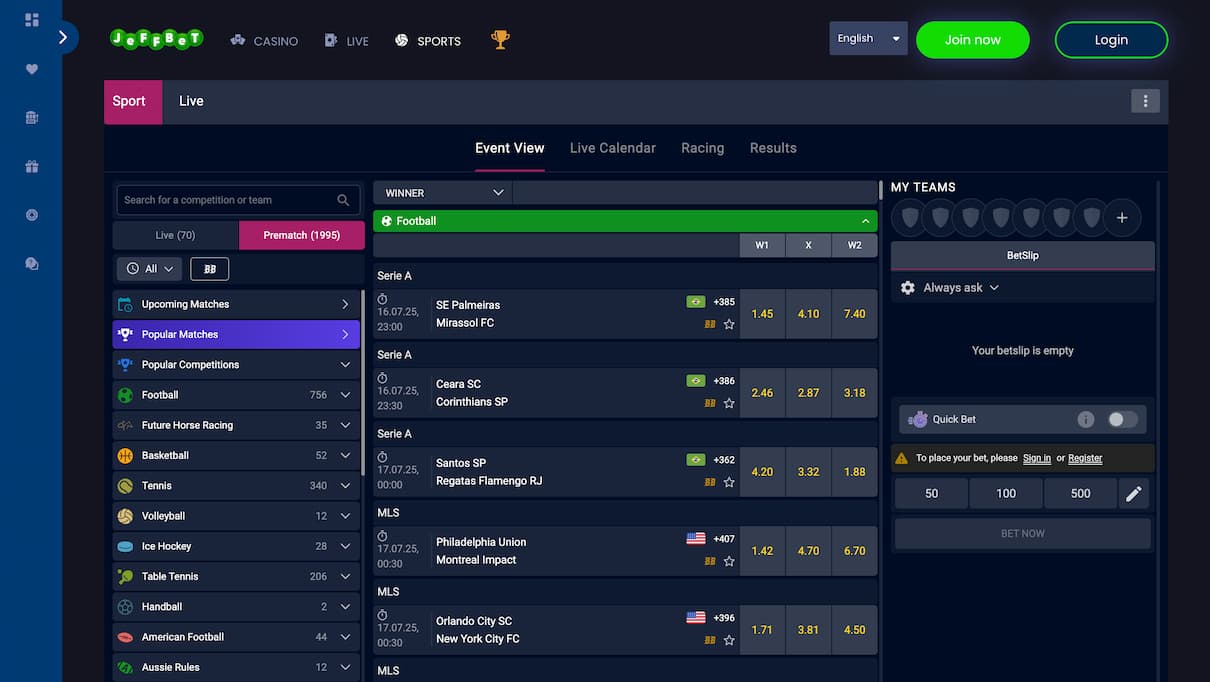Expand the blue sidebar arrow button

coord(64,37)
